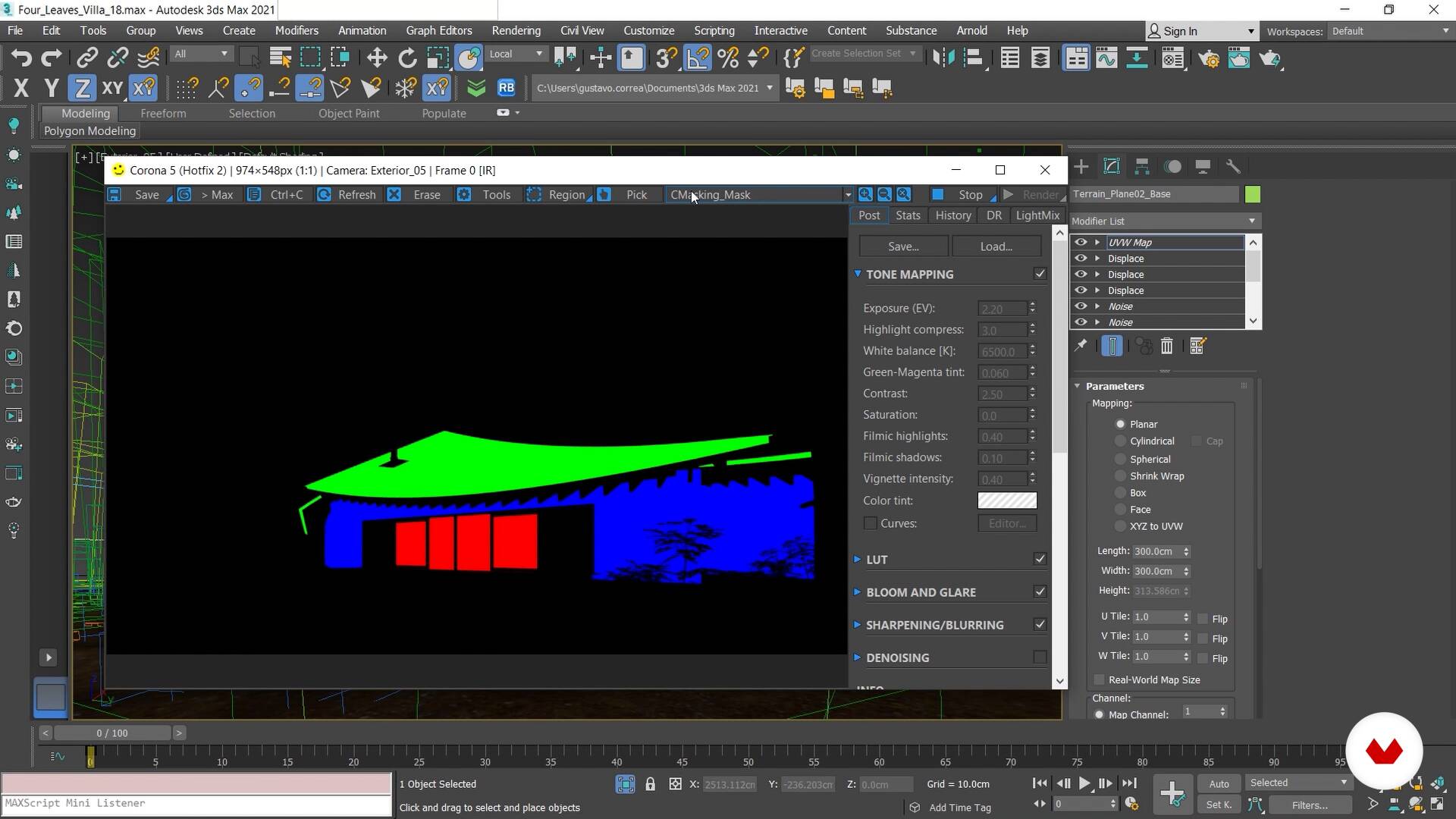Open the Graph Editors menu

tap(439, 30)
